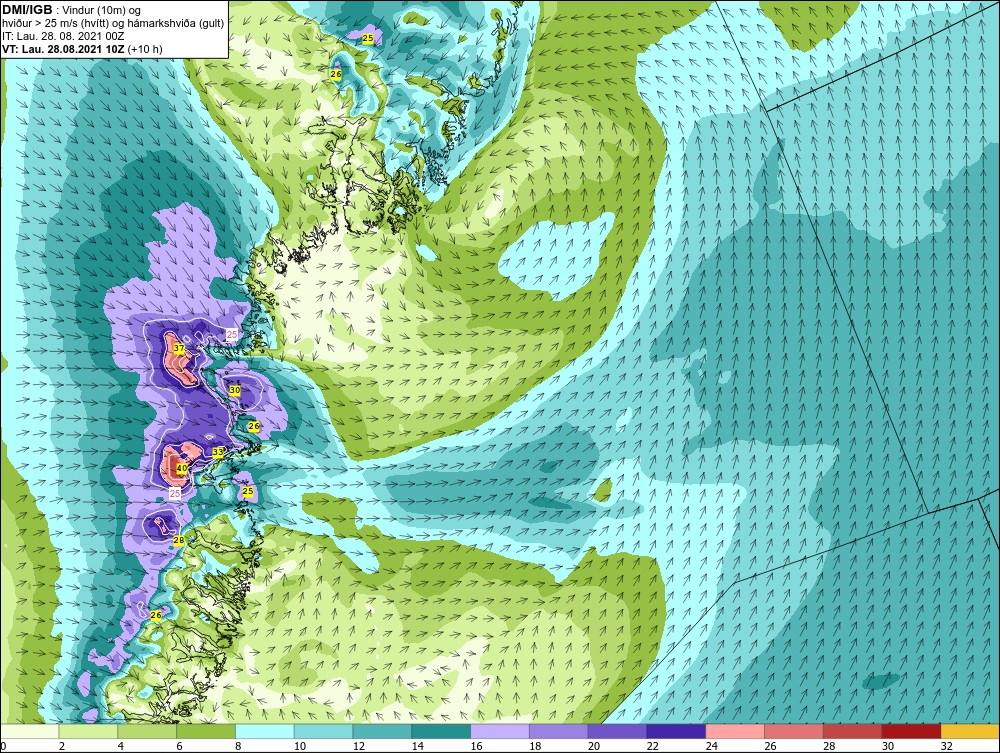Pick the 22–24 m/s dark indigo legend swatch
Screen dimensions: 1000x753
(677, 731)
